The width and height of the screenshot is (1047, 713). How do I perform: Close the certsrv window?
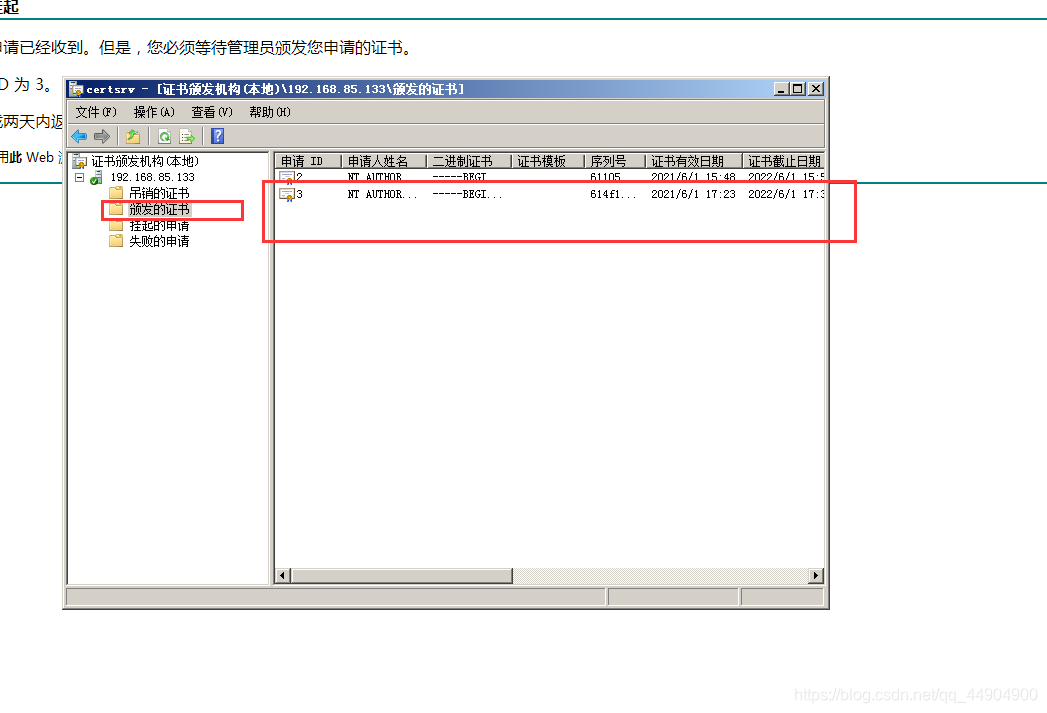pos(815,89)
